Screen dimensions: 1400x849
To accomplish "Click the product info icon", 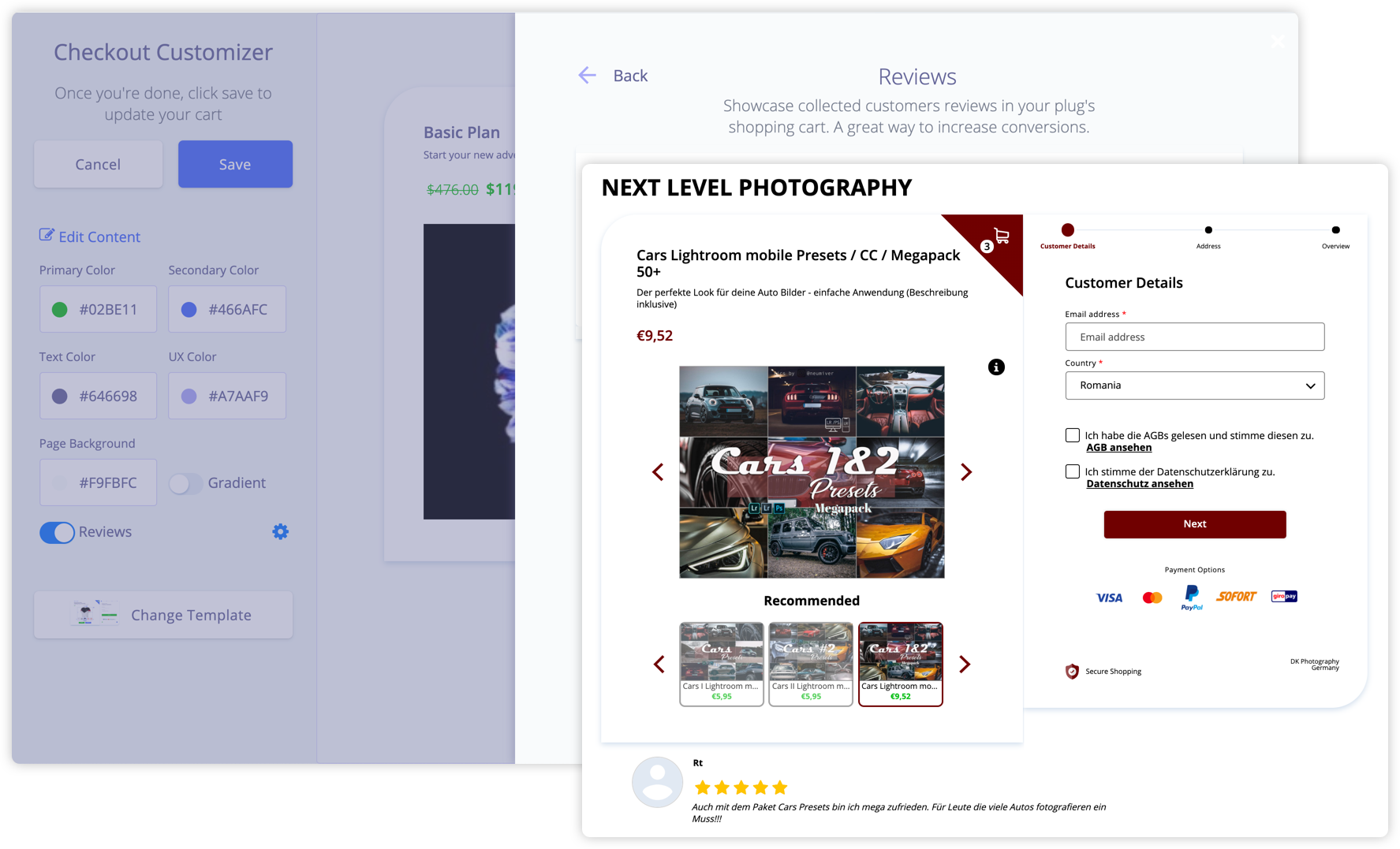I will [x=996, y=367].
